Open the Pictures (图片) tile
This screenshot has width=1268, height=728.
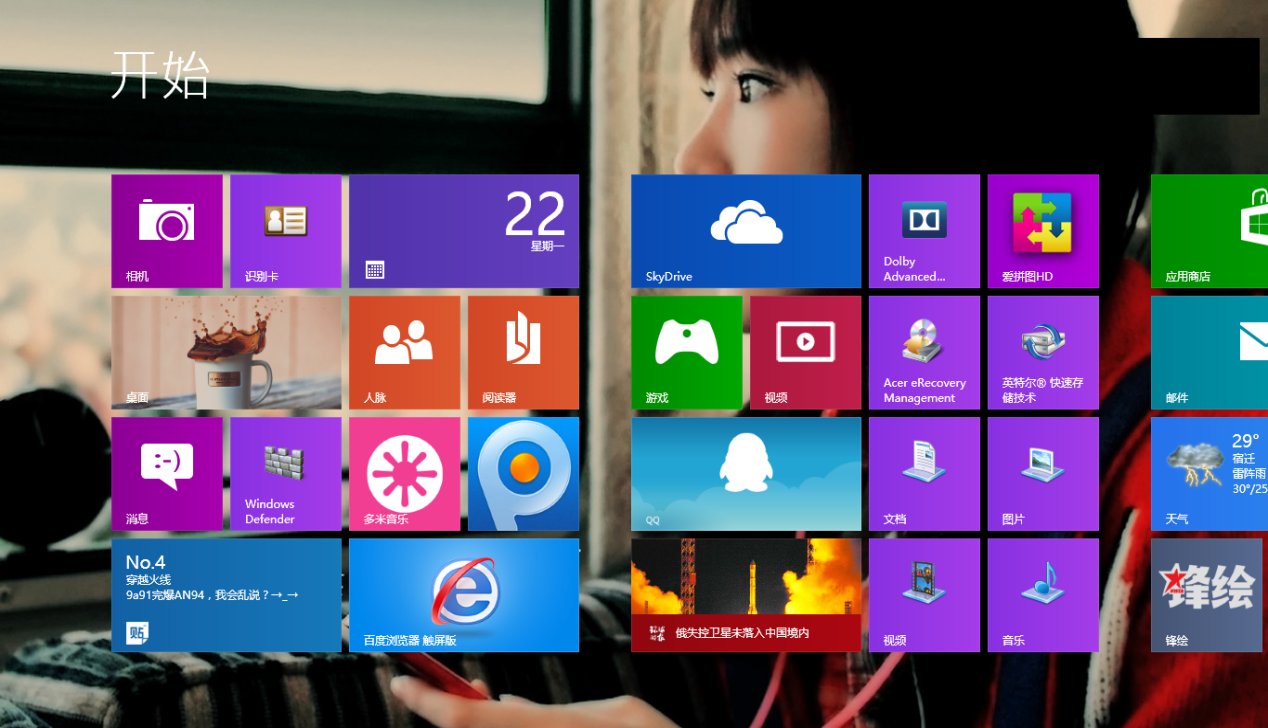click(1043, 474)
